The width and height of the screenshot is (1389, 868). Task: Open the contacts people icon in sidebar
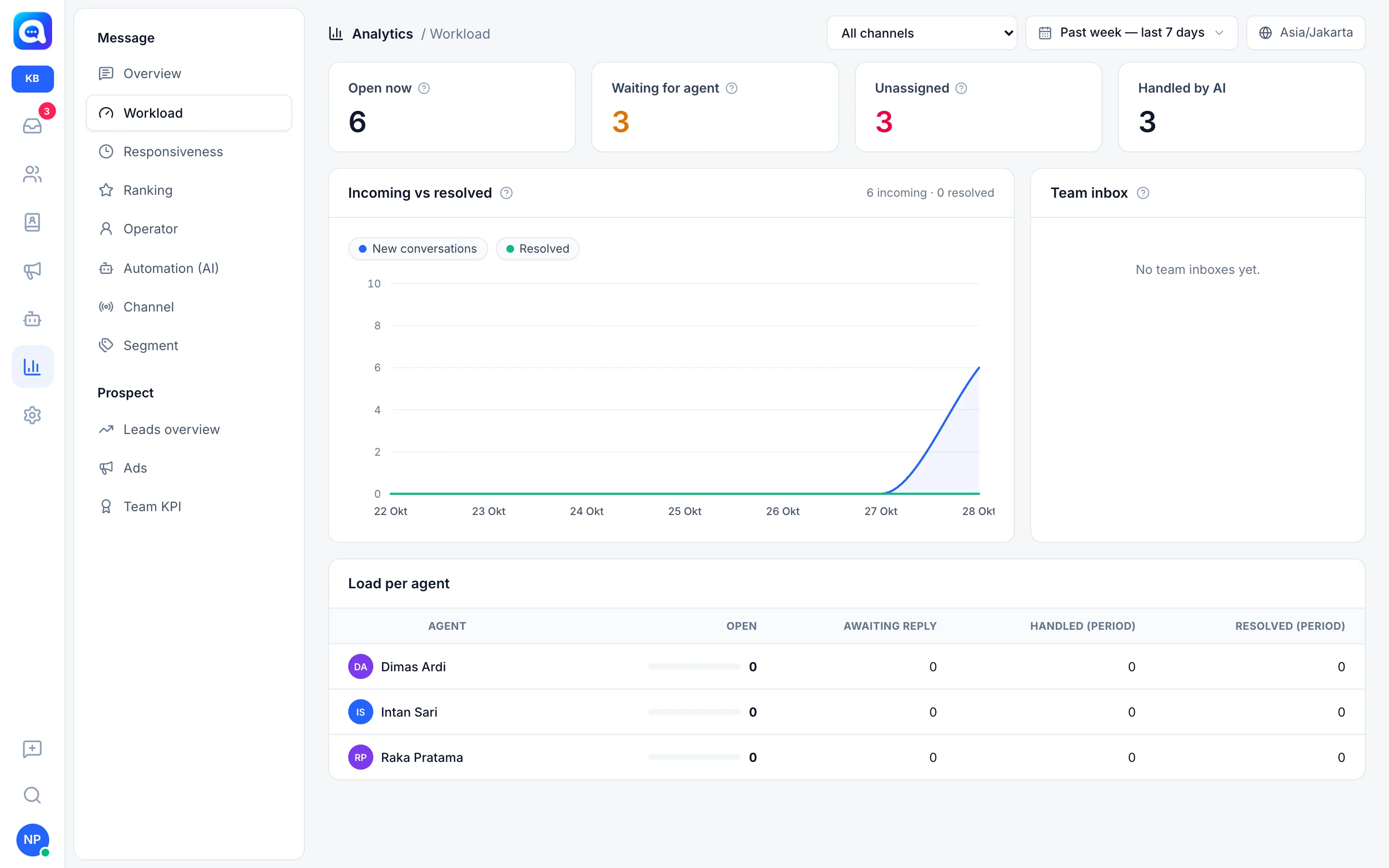click(x=32, y=174)
